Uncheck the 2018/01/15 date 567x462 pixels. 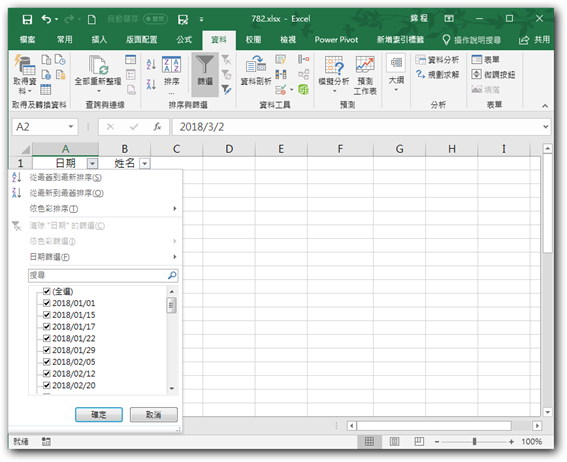pyautogui.click(x=46, y=315)
